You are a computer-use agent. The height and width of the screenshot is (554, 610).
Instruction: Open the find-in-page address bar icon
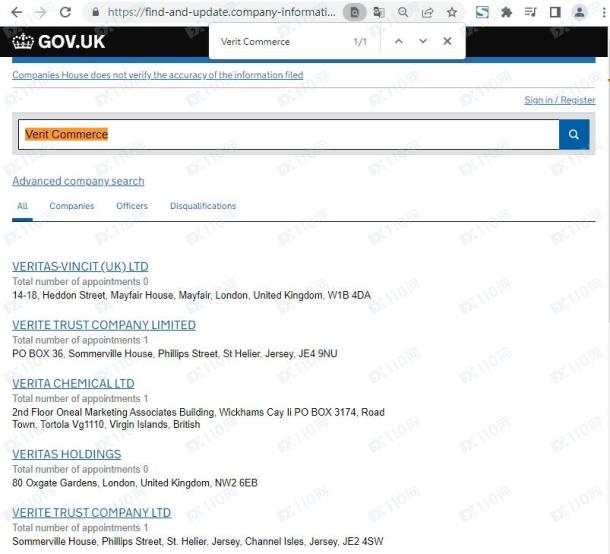click(354, 12)
